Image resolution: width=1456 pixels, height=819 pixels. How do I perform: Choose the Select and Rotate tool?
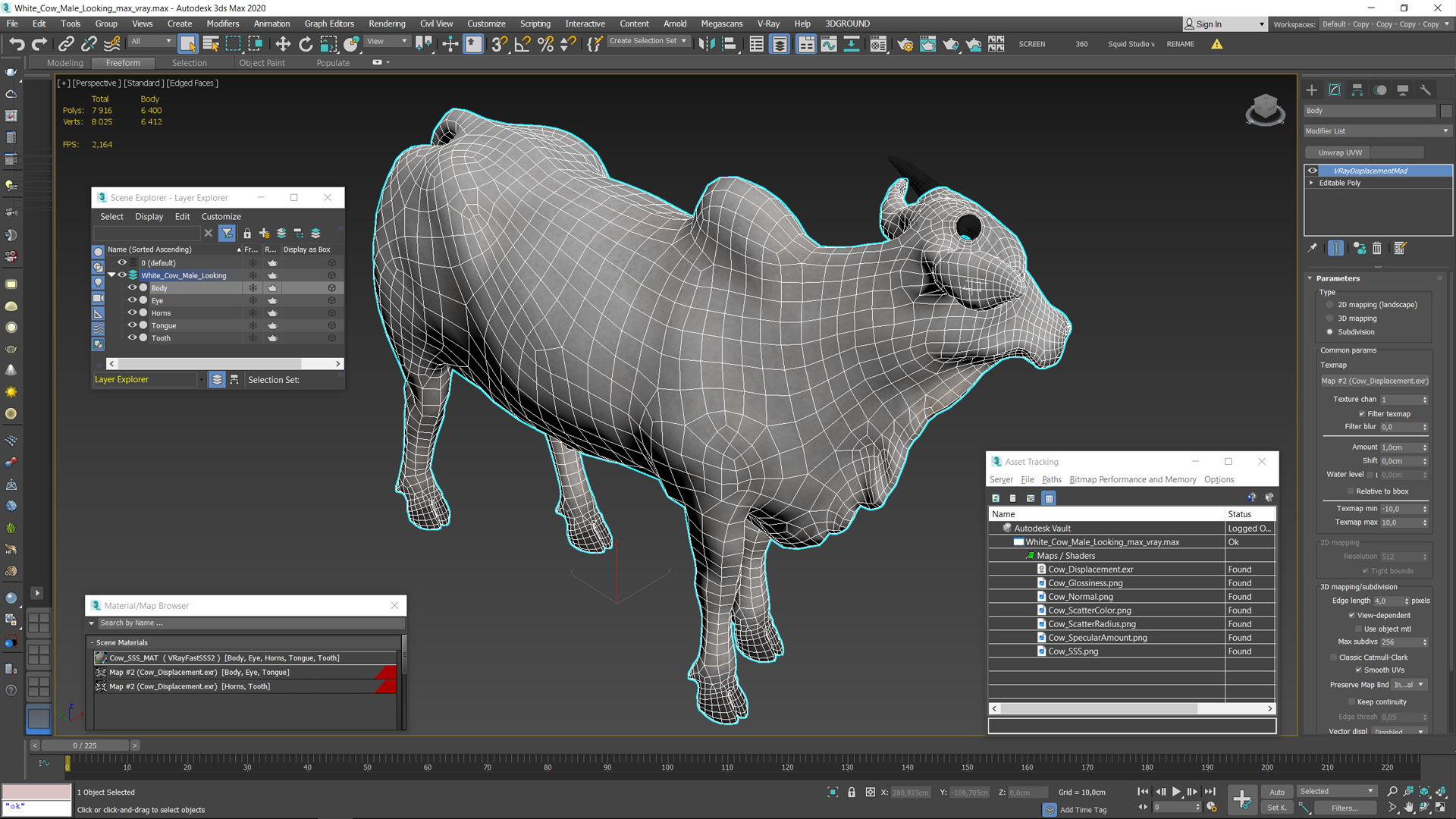306,44
